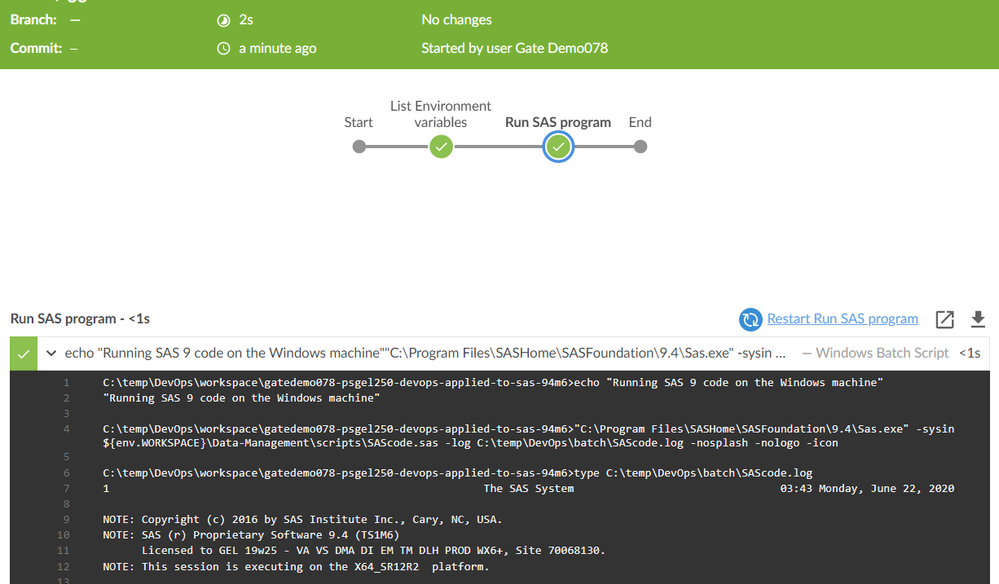Download the stage log file

[x=978, y=319]
